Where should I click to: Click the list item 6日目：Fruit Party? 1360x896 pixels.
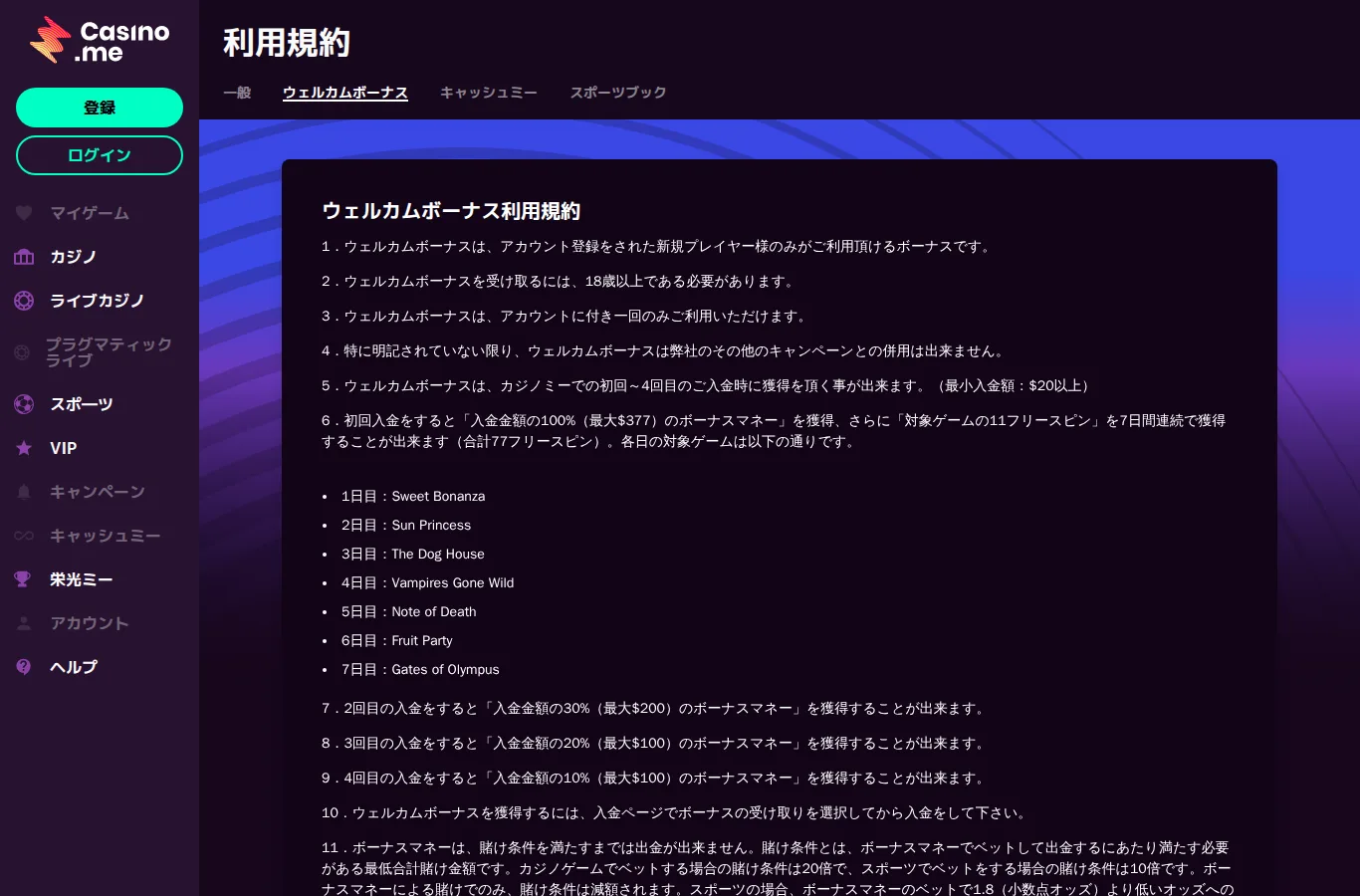click(397, 640)
